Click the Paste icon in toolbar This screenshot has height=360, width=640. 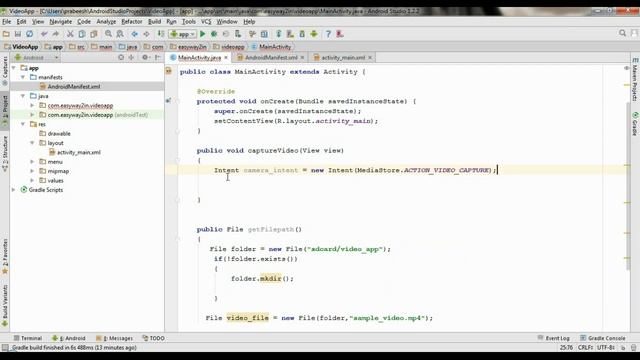(x=93, y=34)
